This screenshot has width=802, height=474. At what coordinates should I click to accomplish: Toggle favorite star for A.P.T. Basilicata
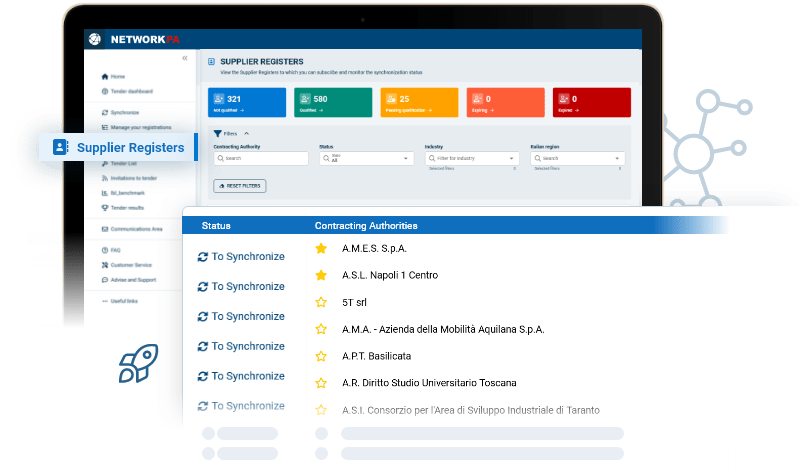click(321, 356)
